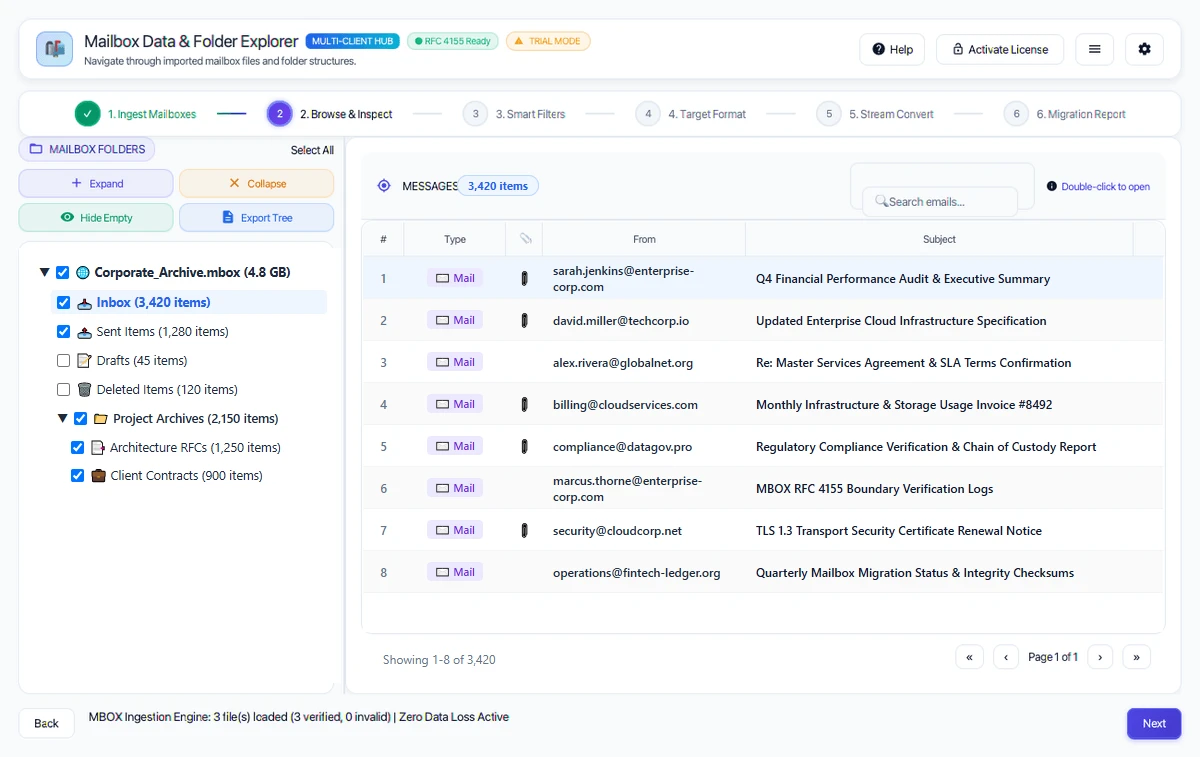Viewport: 1200px width, 757px height.
Task: Select step 2 Browse & Inspect
Action: 330,114
